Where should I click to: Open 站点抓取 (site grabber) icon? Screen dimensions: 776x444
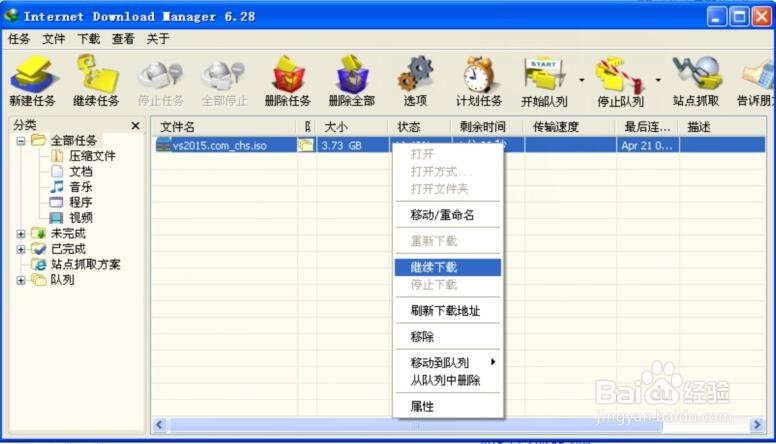[x=696, y=80]
